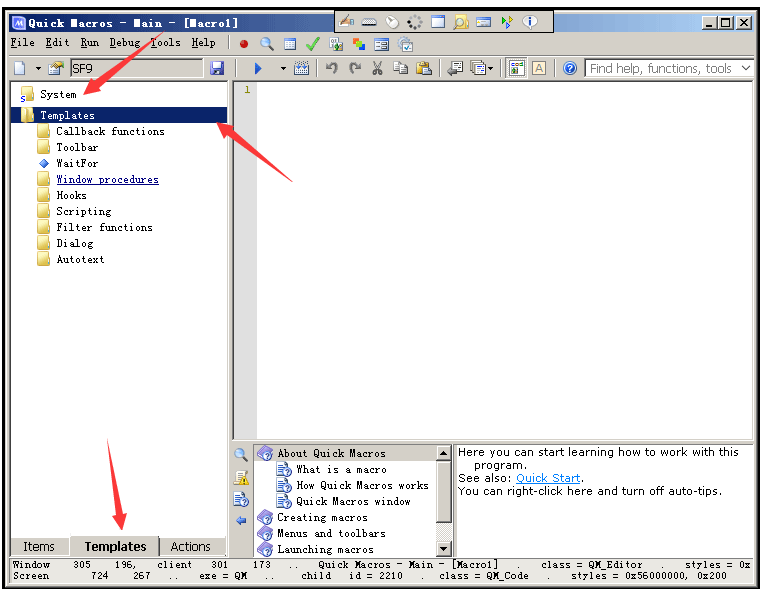Click the Cut scissors icon
Screen dimensions: 763x596
pos(377,68)
